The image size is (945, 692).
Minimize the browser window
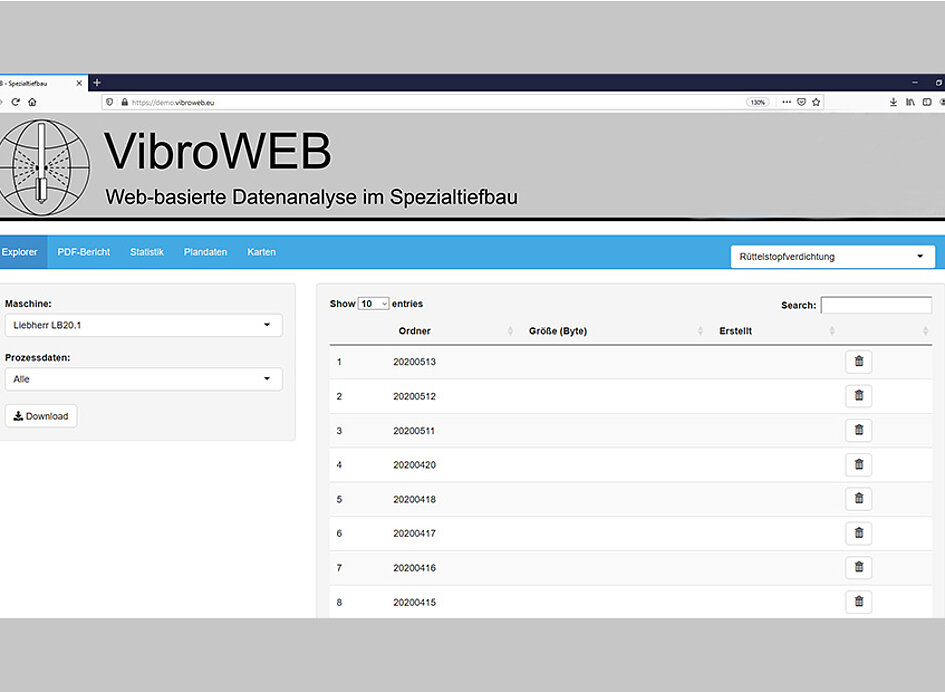tap(915, 83)
